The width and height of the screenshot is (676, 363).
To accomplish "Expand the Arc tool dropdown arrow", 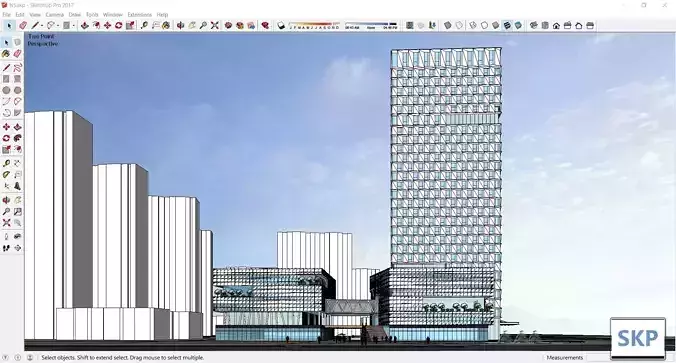I will [58, 26].
